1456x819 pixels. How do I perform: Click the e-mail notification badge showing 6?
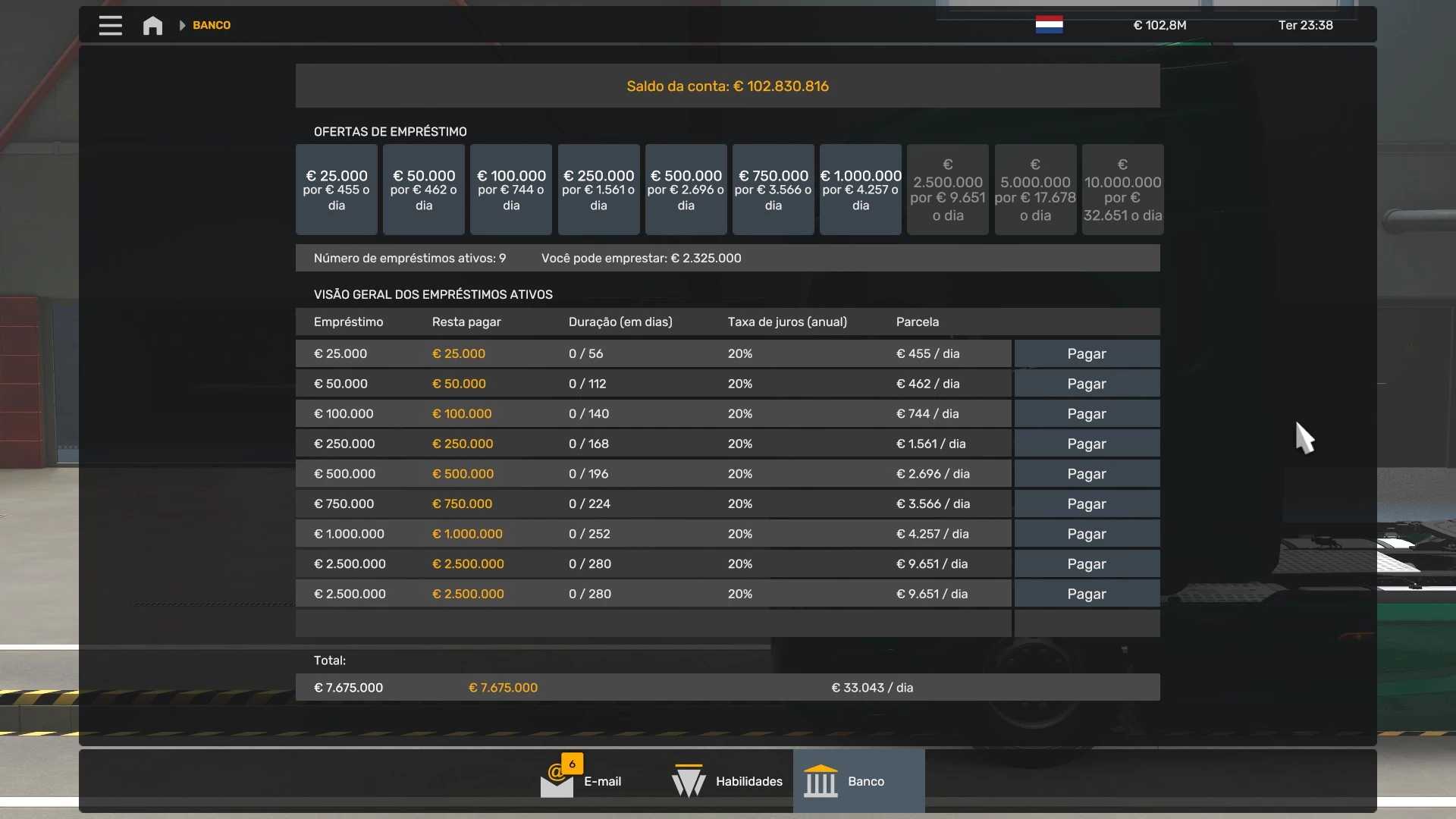(x=573, y=764)
